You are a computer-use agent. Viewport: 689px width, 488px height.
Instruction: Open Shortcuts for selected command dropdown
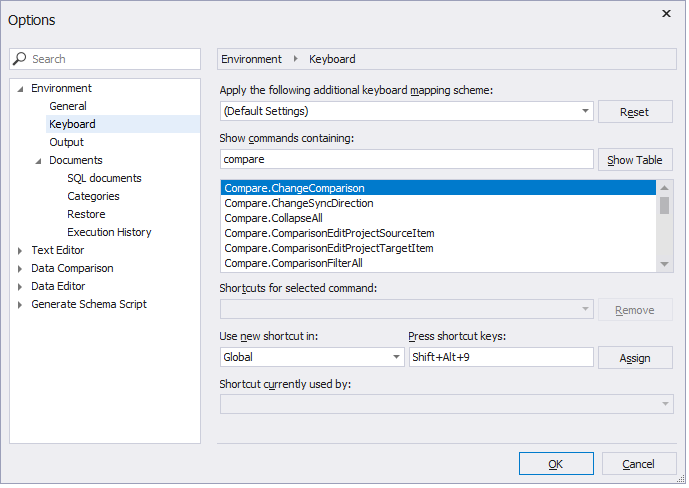coord(406,309)
